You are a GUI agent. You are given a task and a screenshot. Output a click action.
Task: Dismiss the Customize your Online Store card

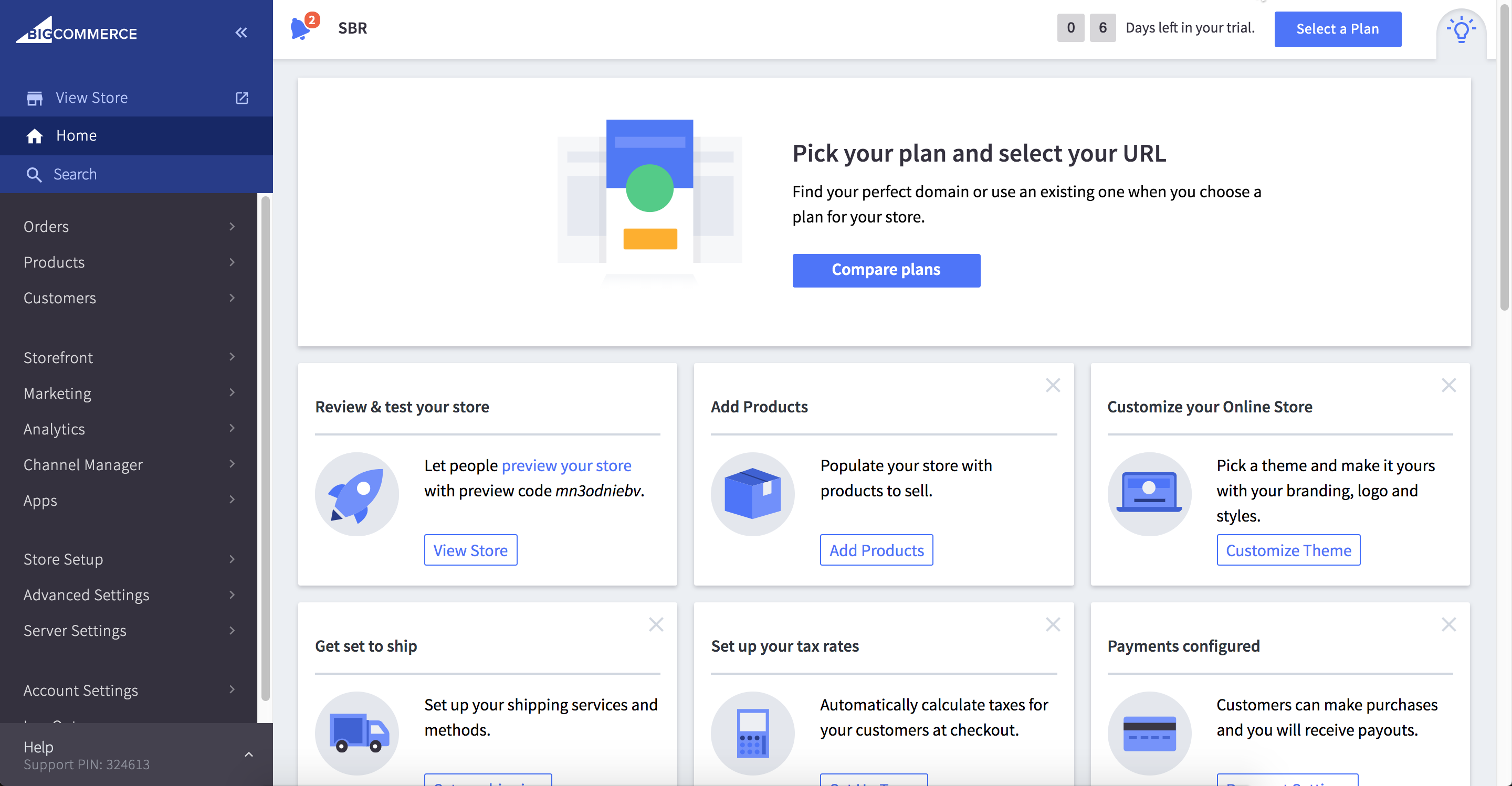(1448, 385)
